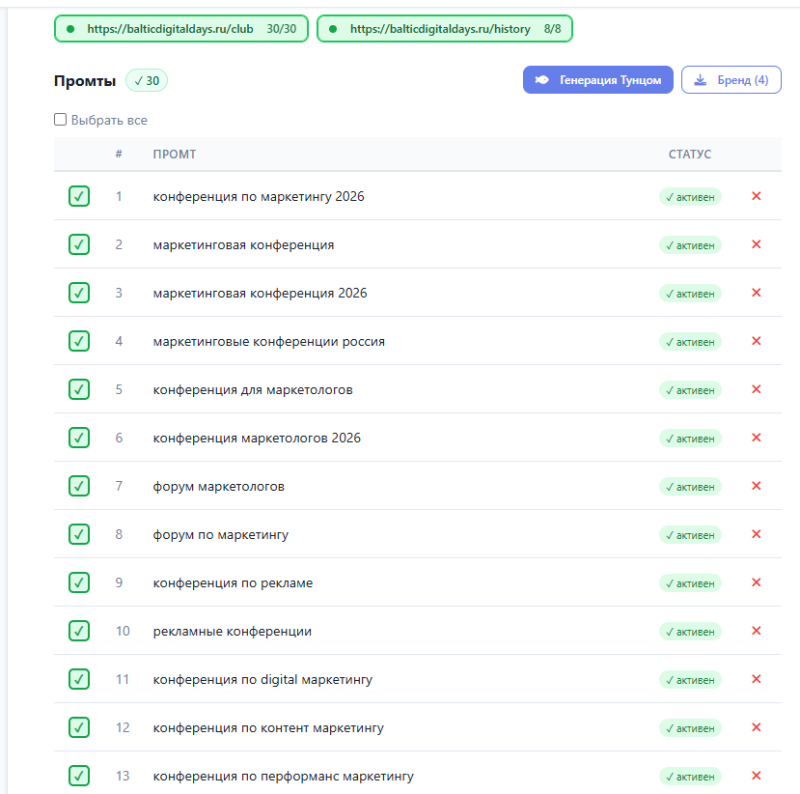
Task: Toggle checkbox for «конференция для маркетологов»
Action: click(79, 389)
